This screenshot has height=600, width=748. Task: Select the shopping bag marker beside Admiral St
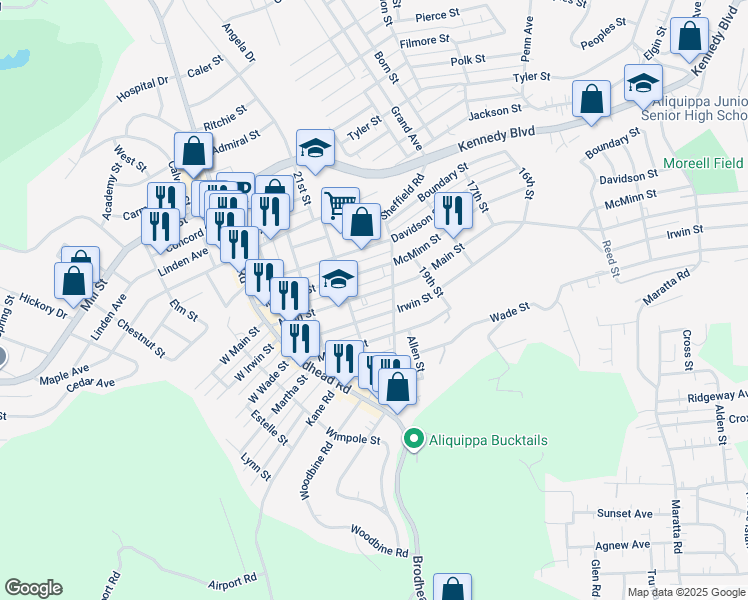point(193,152)
